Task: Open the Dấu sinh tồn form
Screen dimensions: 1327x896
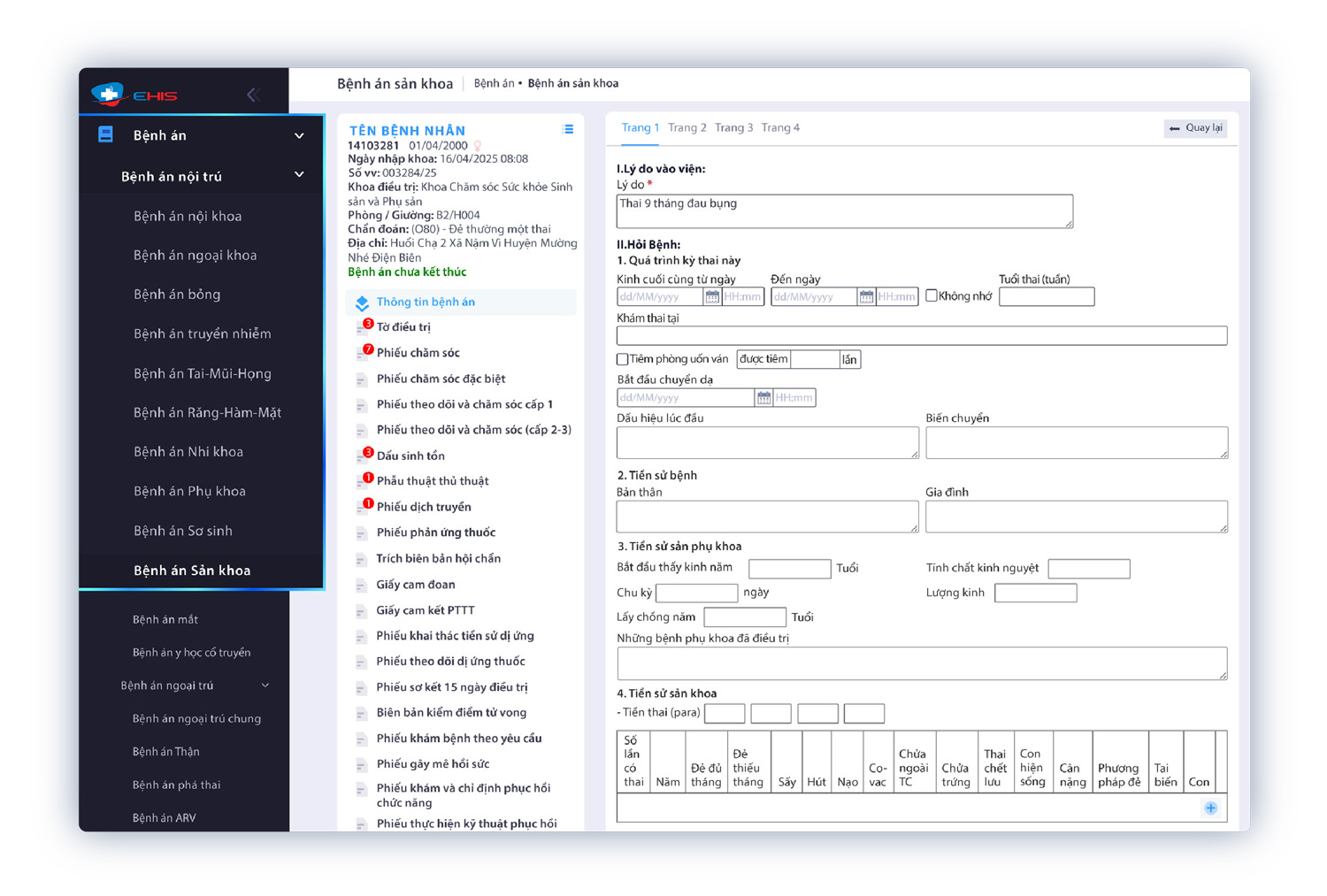Action: [410, 456]
